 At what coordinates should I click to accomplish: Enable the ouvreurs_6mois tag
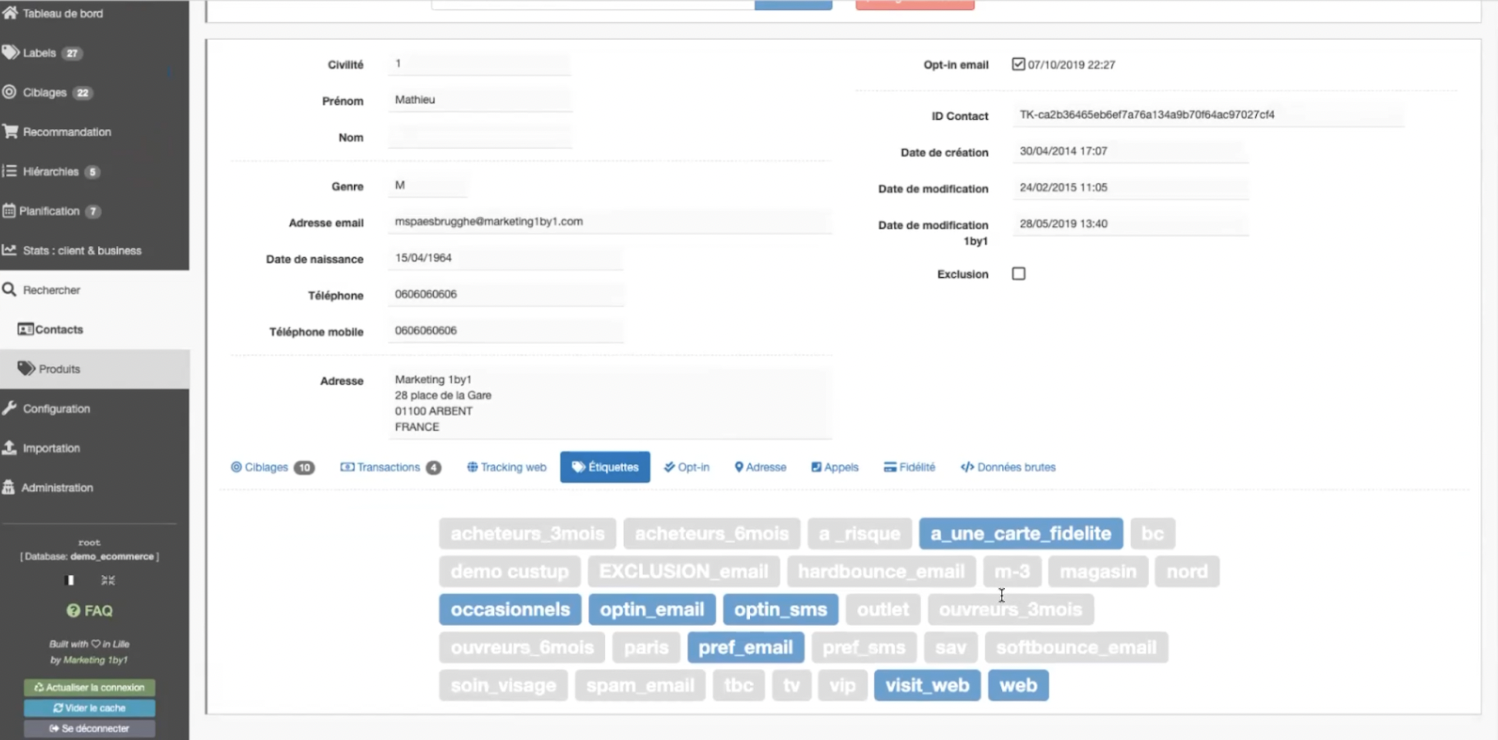(x=522, y=647)
